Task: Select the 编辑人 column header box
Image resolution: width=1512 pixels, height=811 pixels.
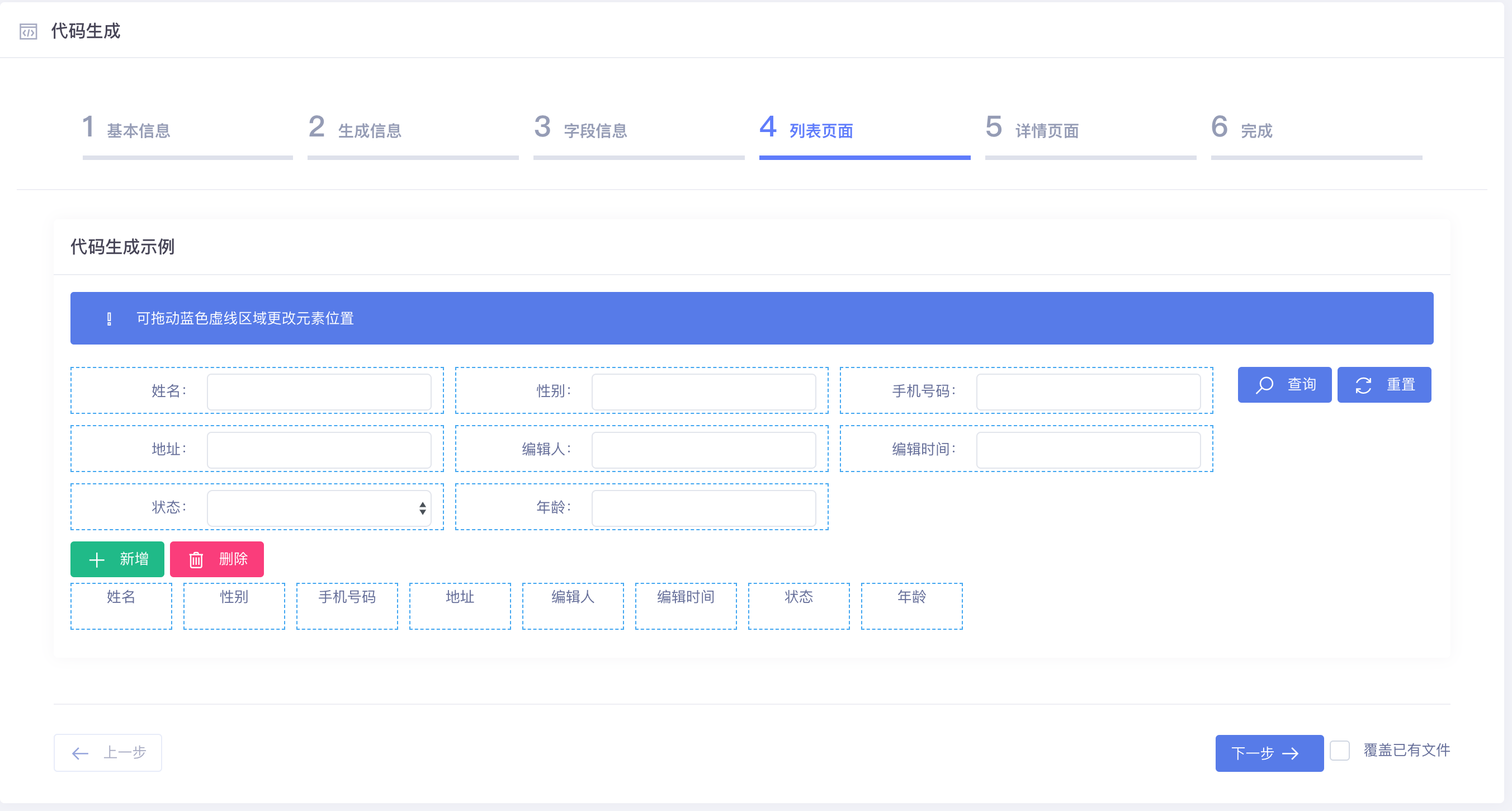Action: point(573,606)
